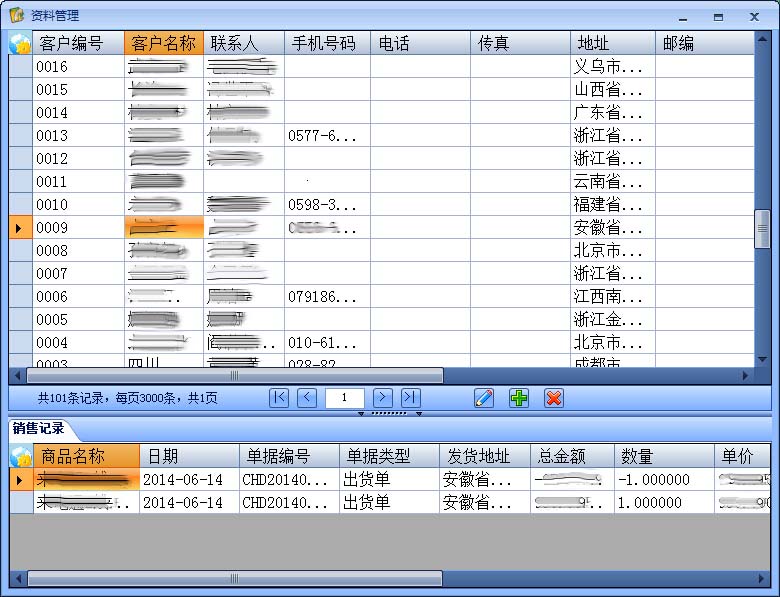The width and height of the screenshot is (780, 597).
Task: Click address cell 义乌市... in row 0016
Action: point(613,67)
